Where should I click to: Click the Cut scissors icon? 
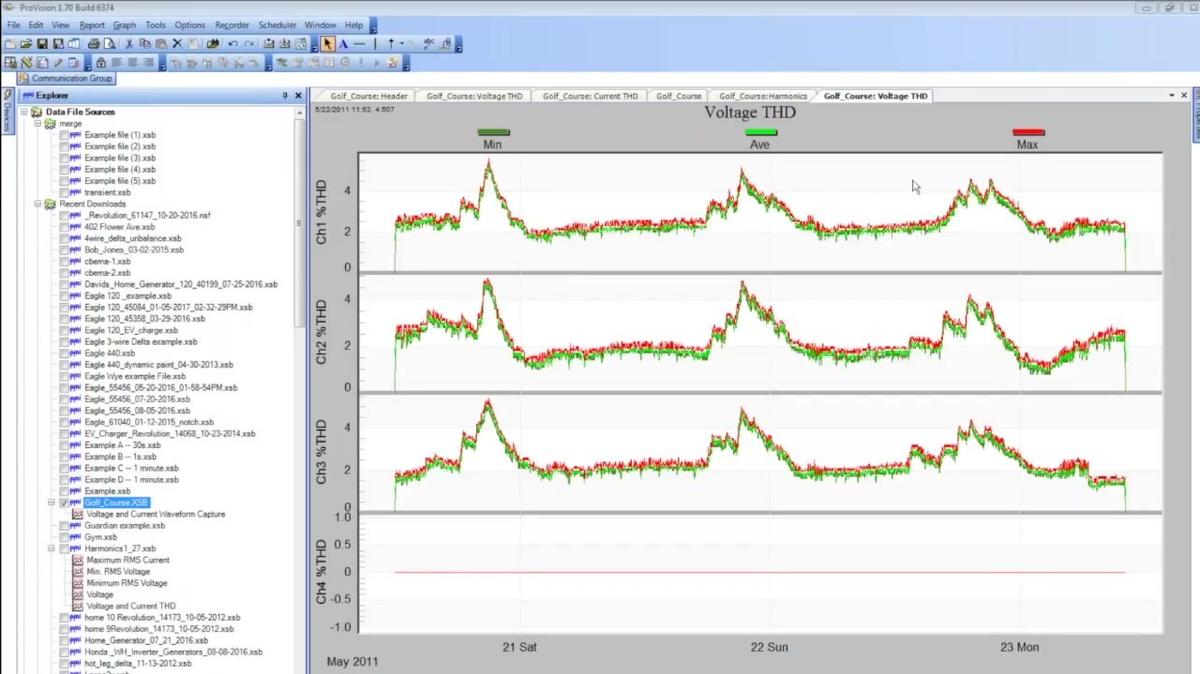coord(129,44)
